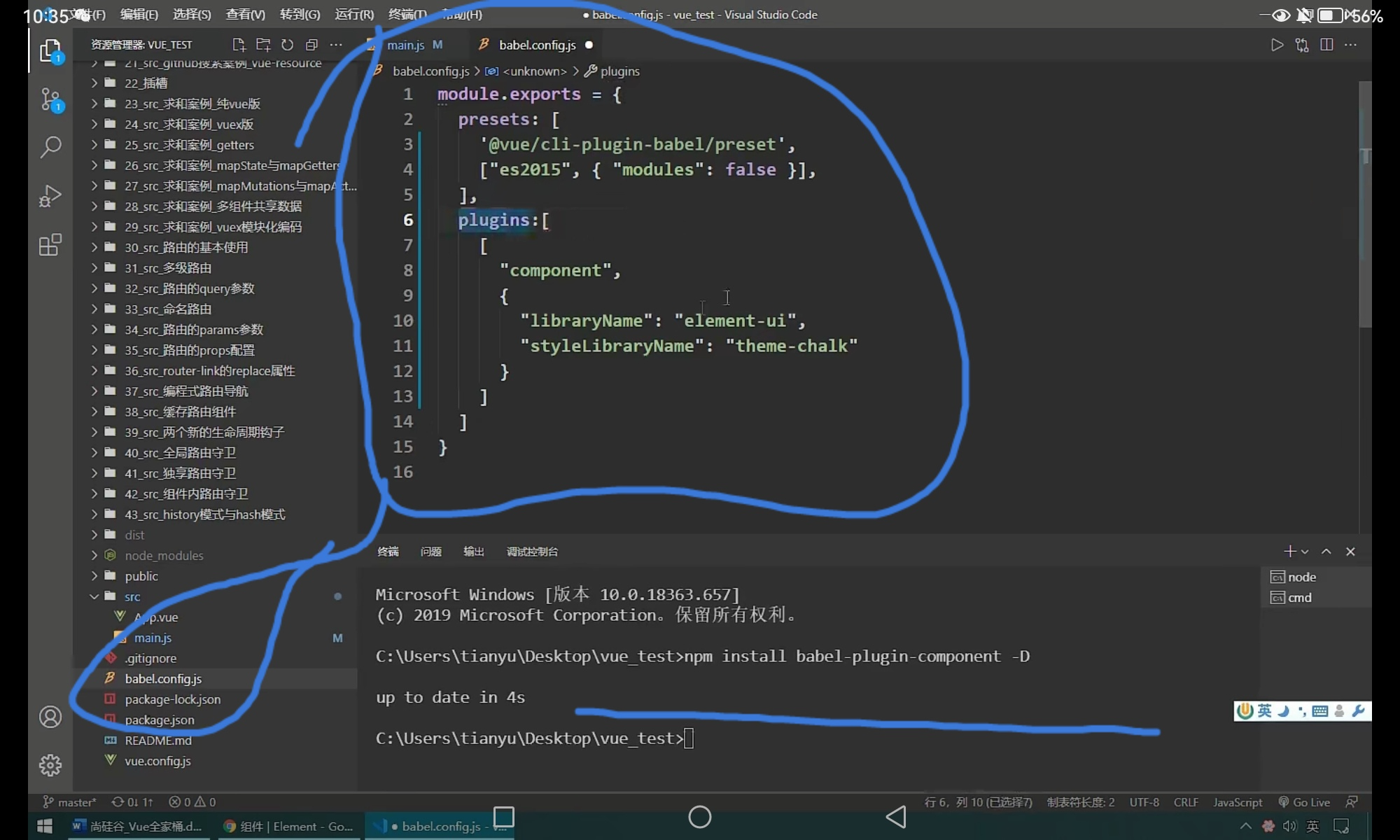This screenshot has width=1400, height=840.
Task: Open the Search view in activity bar
Action: [x=50, y=147]
